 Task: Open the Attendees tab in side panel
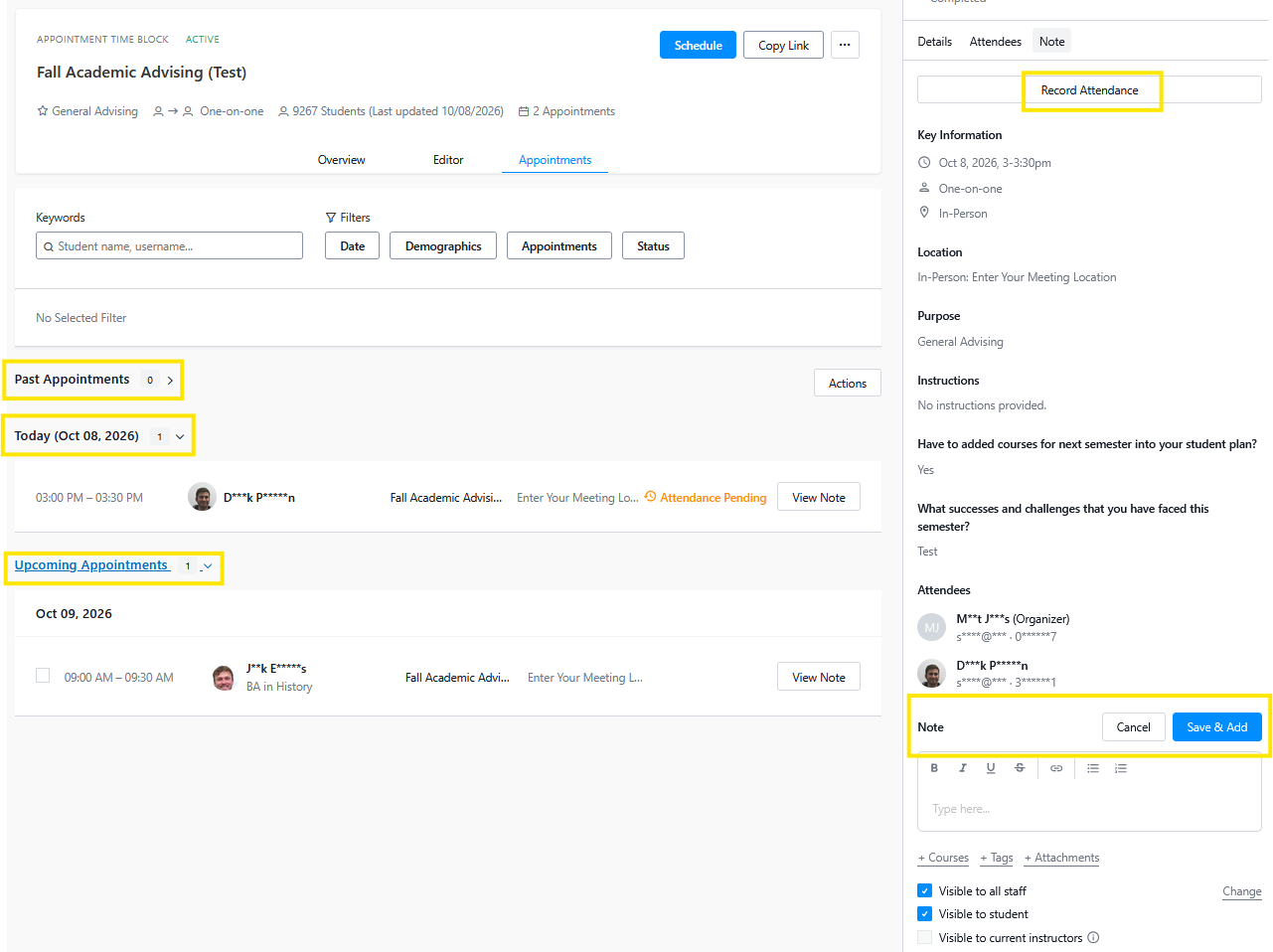[x=996, y=42]
